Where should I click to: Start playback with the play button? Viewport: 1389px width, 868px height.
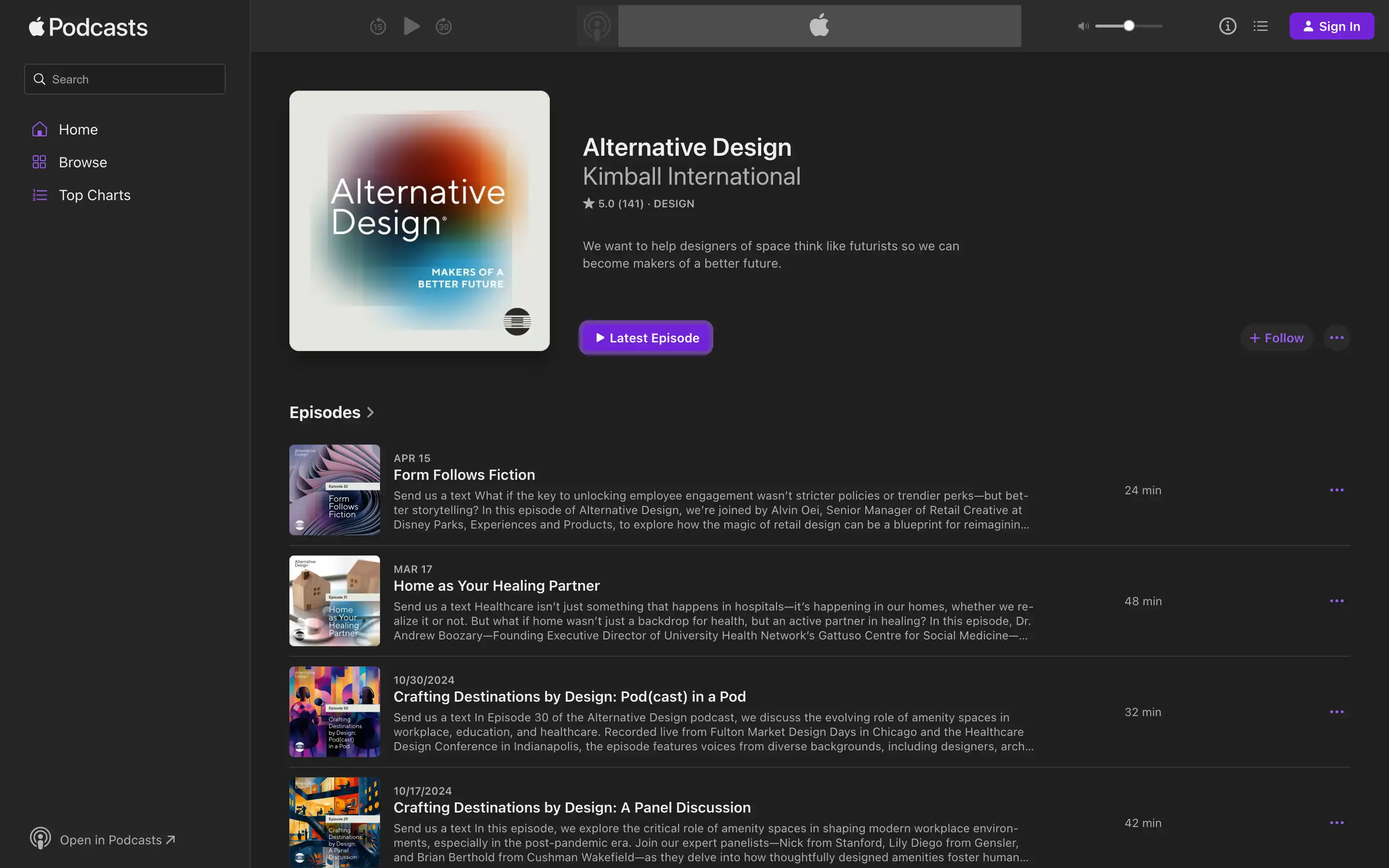tap(411, 27)
